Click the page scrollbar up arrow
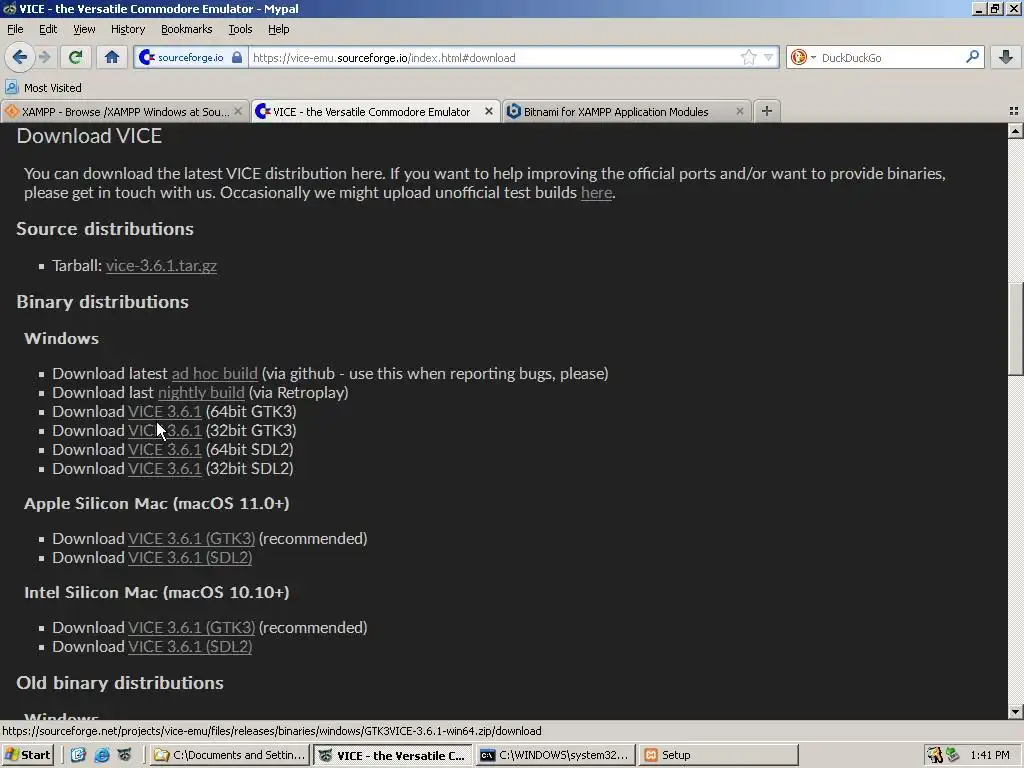1024x768 pixels. coord(1015,131)
